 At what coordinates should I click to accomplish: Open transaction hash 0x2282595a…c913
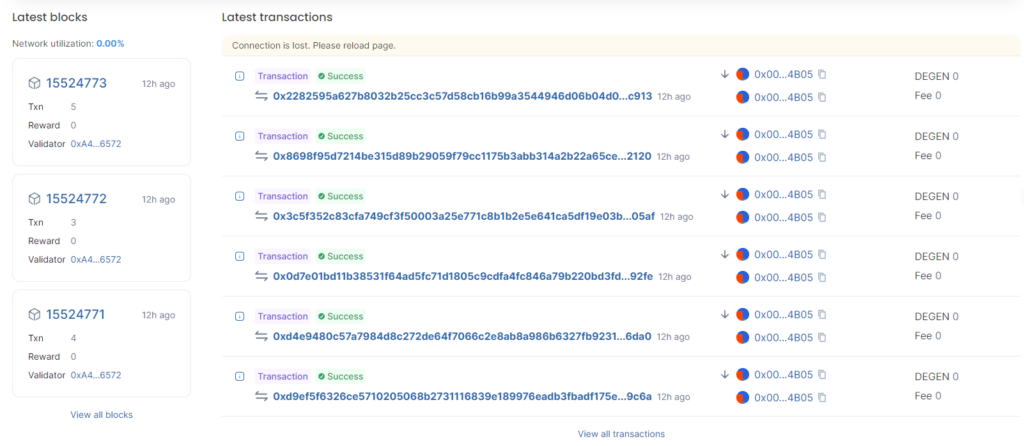click(462, 97)
